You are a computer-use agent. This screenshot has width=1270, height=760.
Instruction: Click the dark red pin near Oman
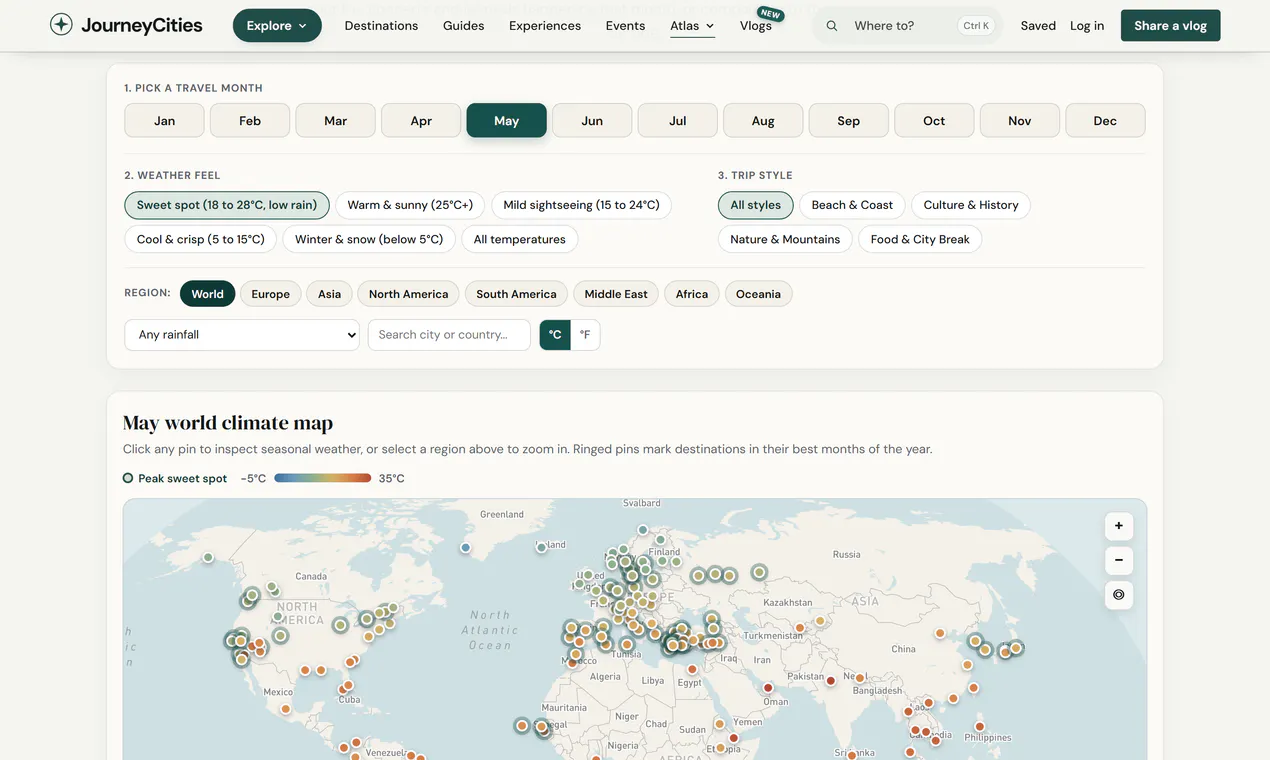[768, 687]
